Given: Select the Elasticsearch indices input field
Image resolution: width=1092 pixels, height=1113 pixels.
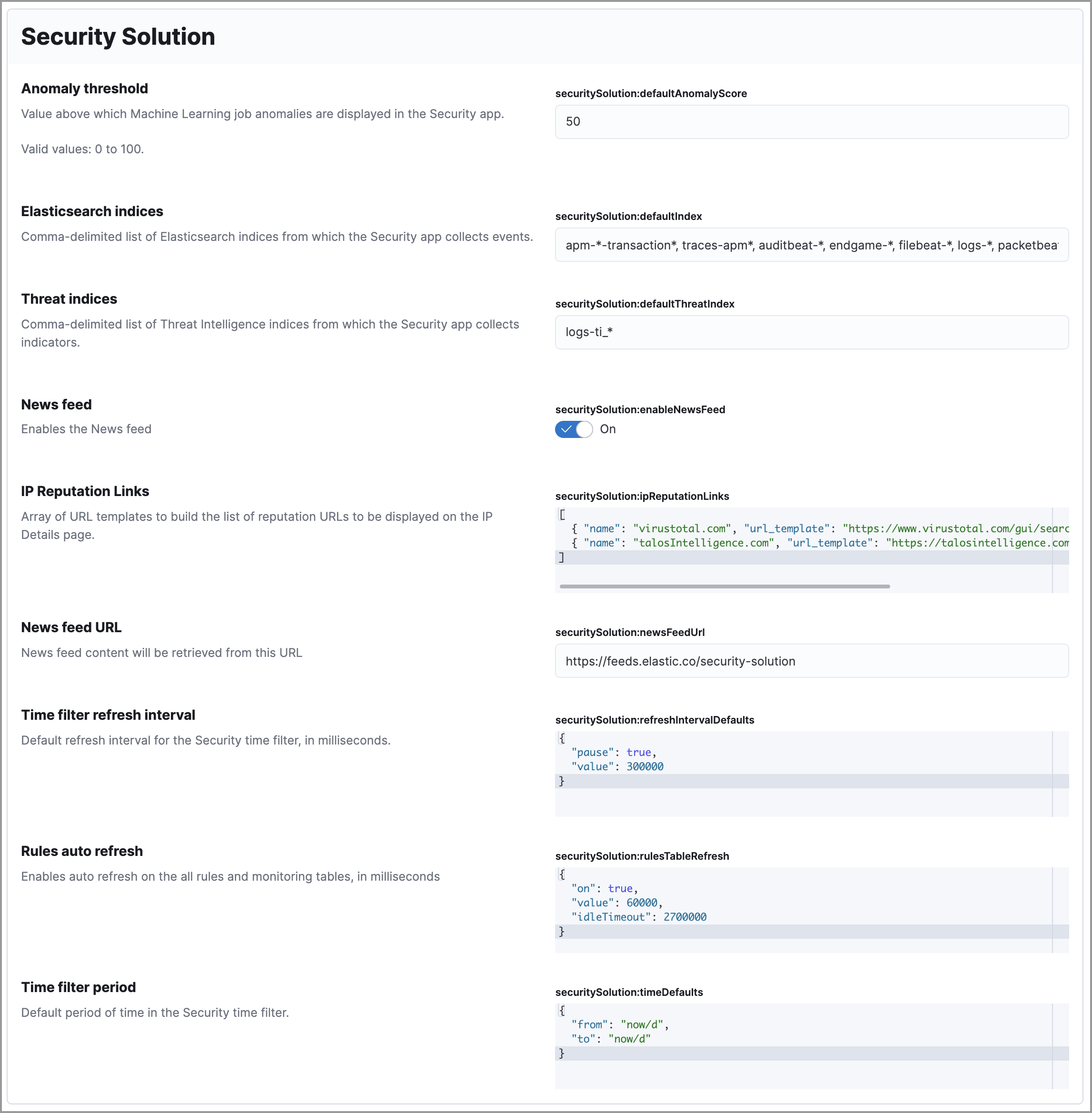Looking at the screenshot, I should [x=811, y=245].
